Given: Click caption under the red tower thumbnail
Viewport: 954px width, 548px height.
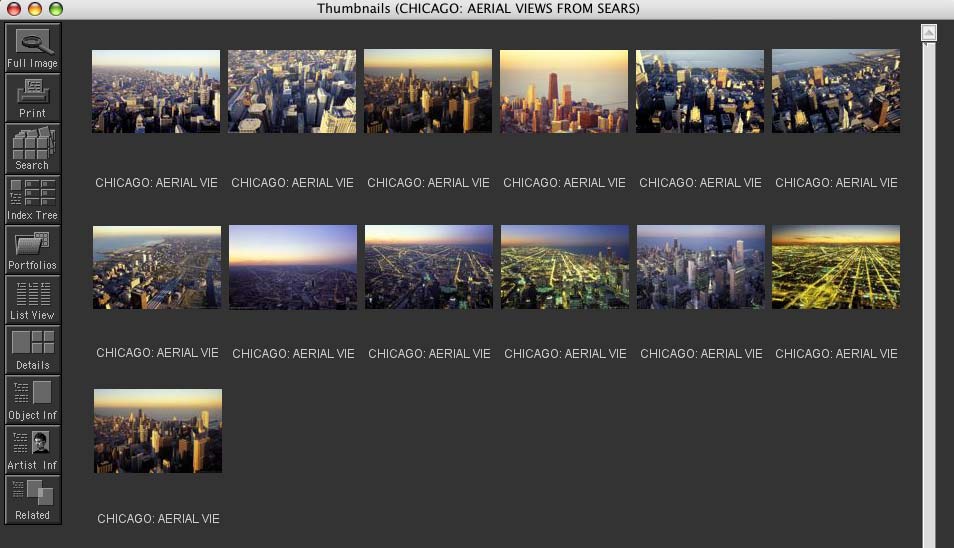Looking at the screenshot, I should pos(565,182).
